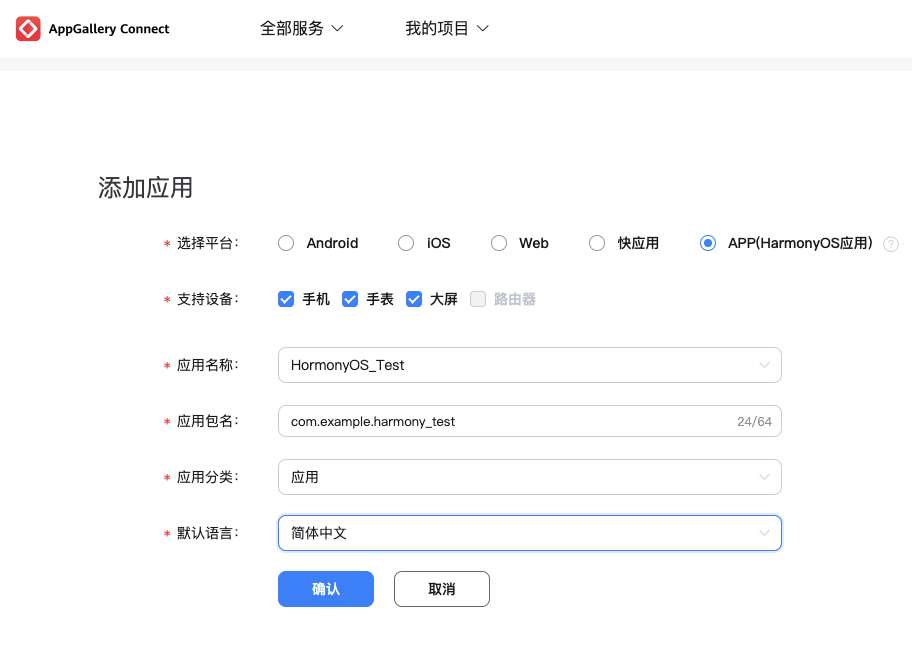Enable the 路由器 device checkbox
912x667 pixels.
(477, 299)
